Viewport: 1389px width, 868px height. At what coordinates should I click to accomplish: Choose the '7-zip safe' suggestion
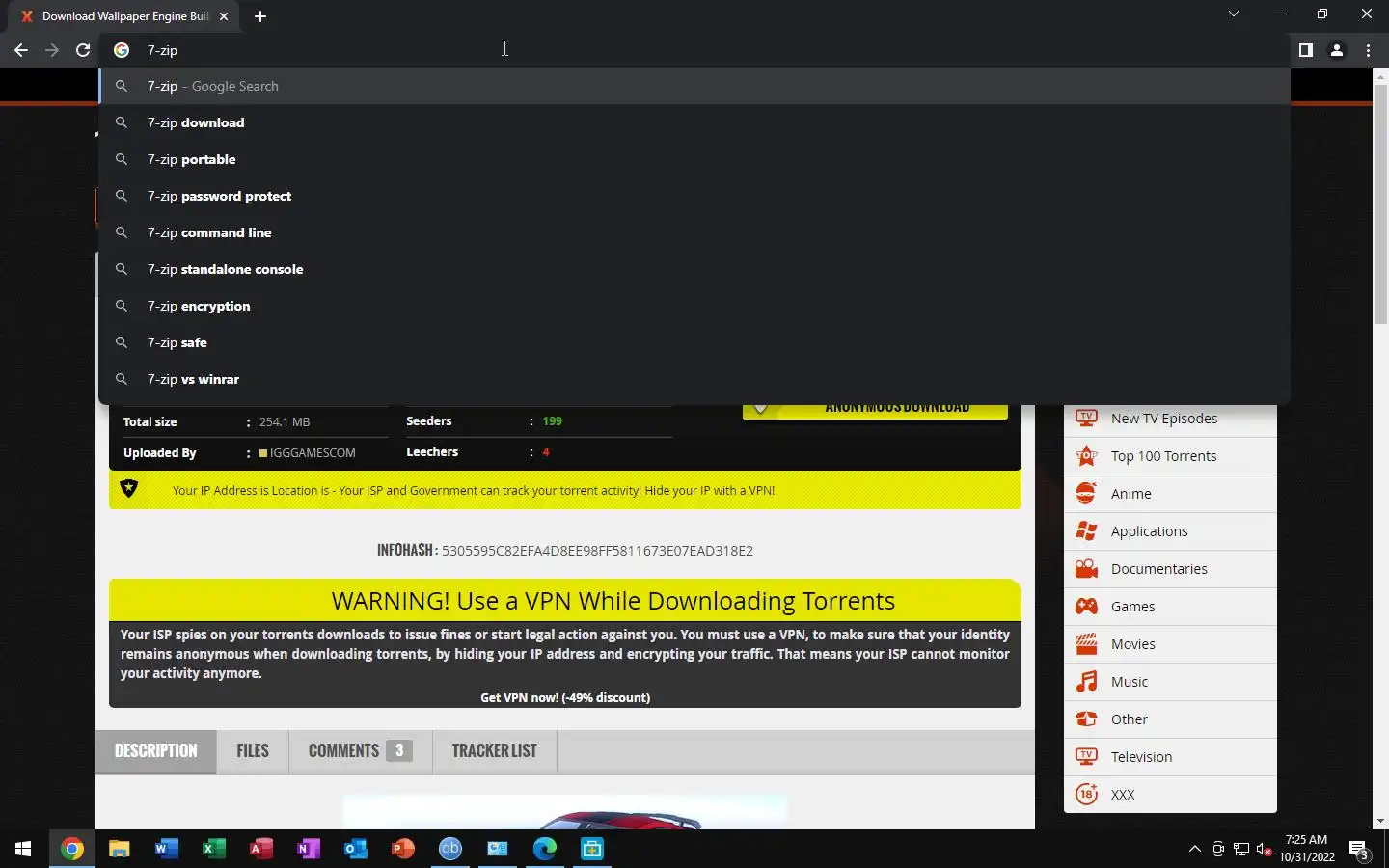click(694, 342)
